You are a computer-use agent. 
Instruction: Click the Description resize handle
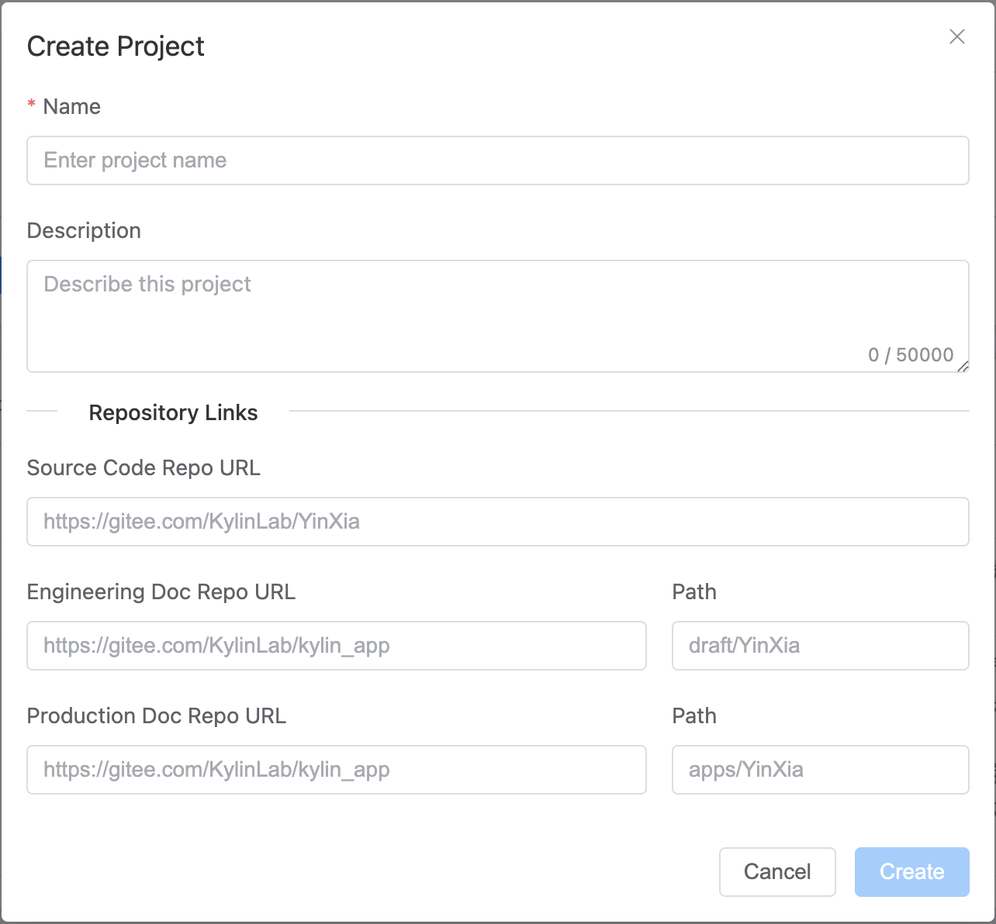tap(963, 366)
